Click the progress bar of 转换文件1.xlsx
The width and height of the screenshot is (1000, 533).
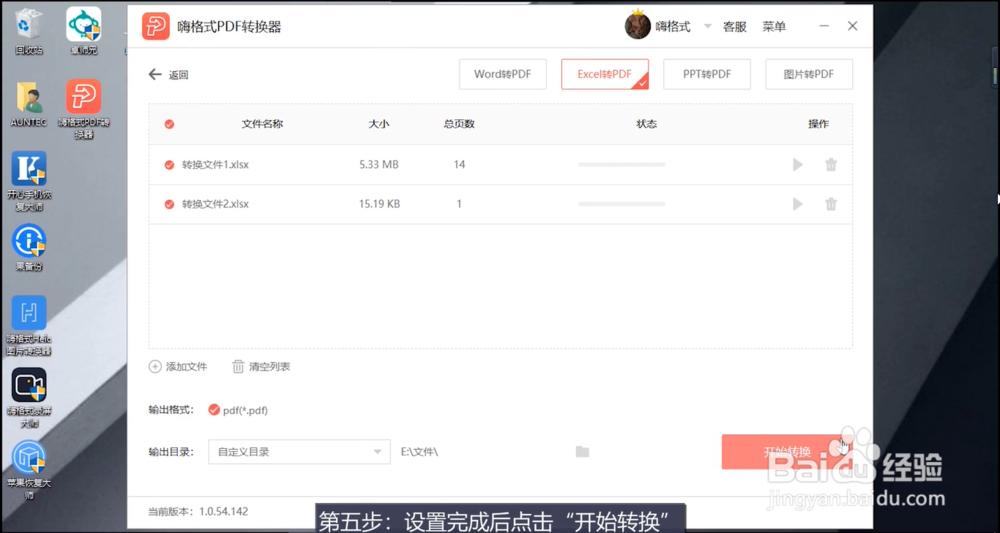[x=622, y=164]
